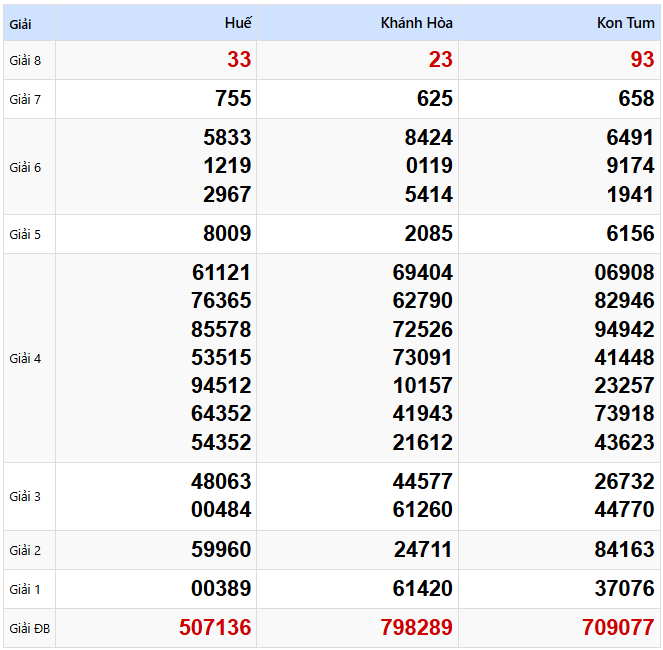The height and width of the screenshot is (650, 663).
Task: Click Kon Tum special prize 709077
Action: coord(618,628)
